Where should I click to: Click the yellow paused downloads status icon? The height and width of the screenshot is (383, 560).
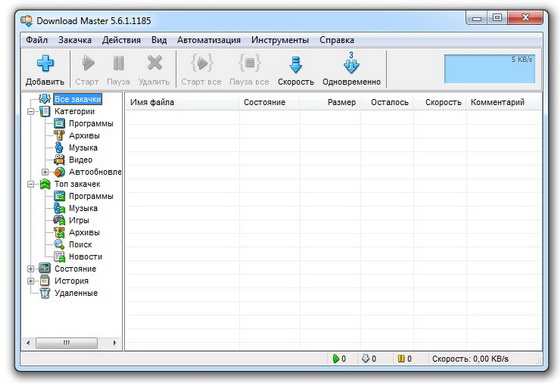coord(401,358)
